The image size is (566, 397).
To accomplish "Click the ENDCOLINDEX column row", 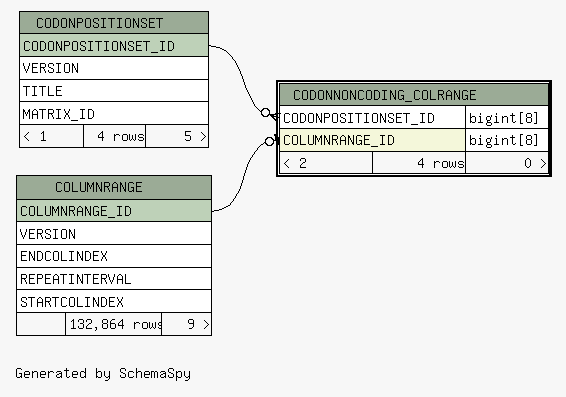I will (x=114, y=256).
